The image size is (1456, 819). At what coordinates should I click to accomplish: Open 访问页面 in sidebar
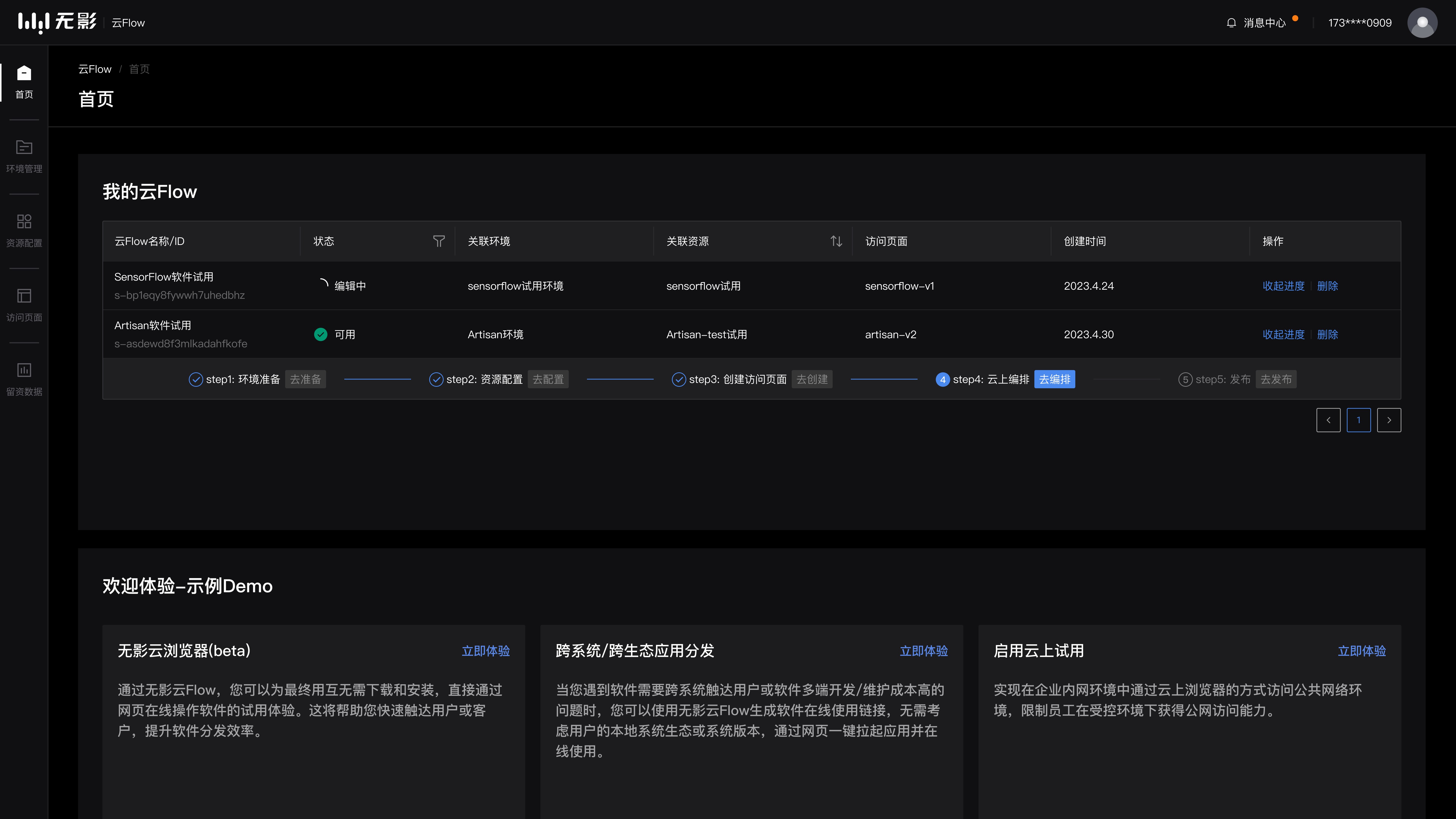point(24,305)
